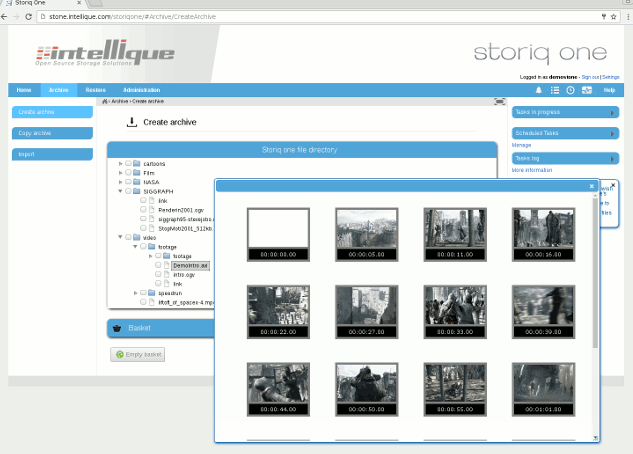
Task: Click the SIGGRAPH folder icon
Action: click(137, 191)
